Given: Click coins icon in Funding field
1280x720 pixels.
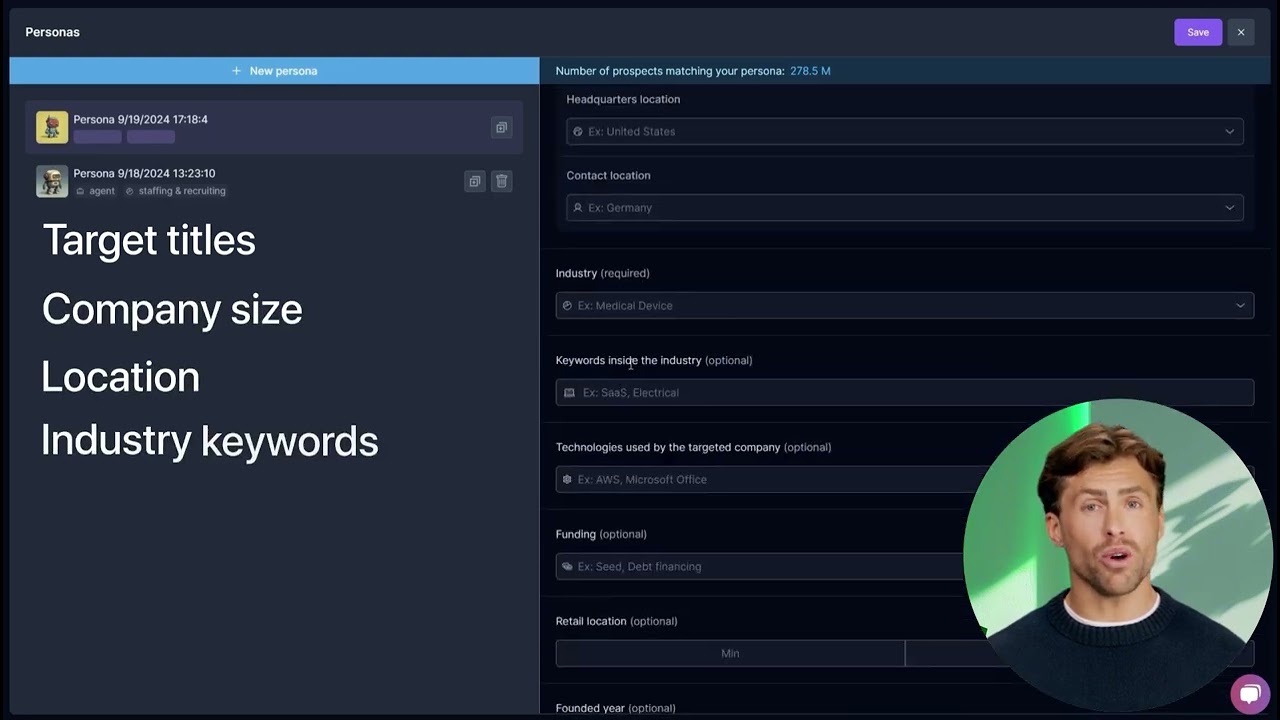Looking at the screenshot, I should pos(567,566).
